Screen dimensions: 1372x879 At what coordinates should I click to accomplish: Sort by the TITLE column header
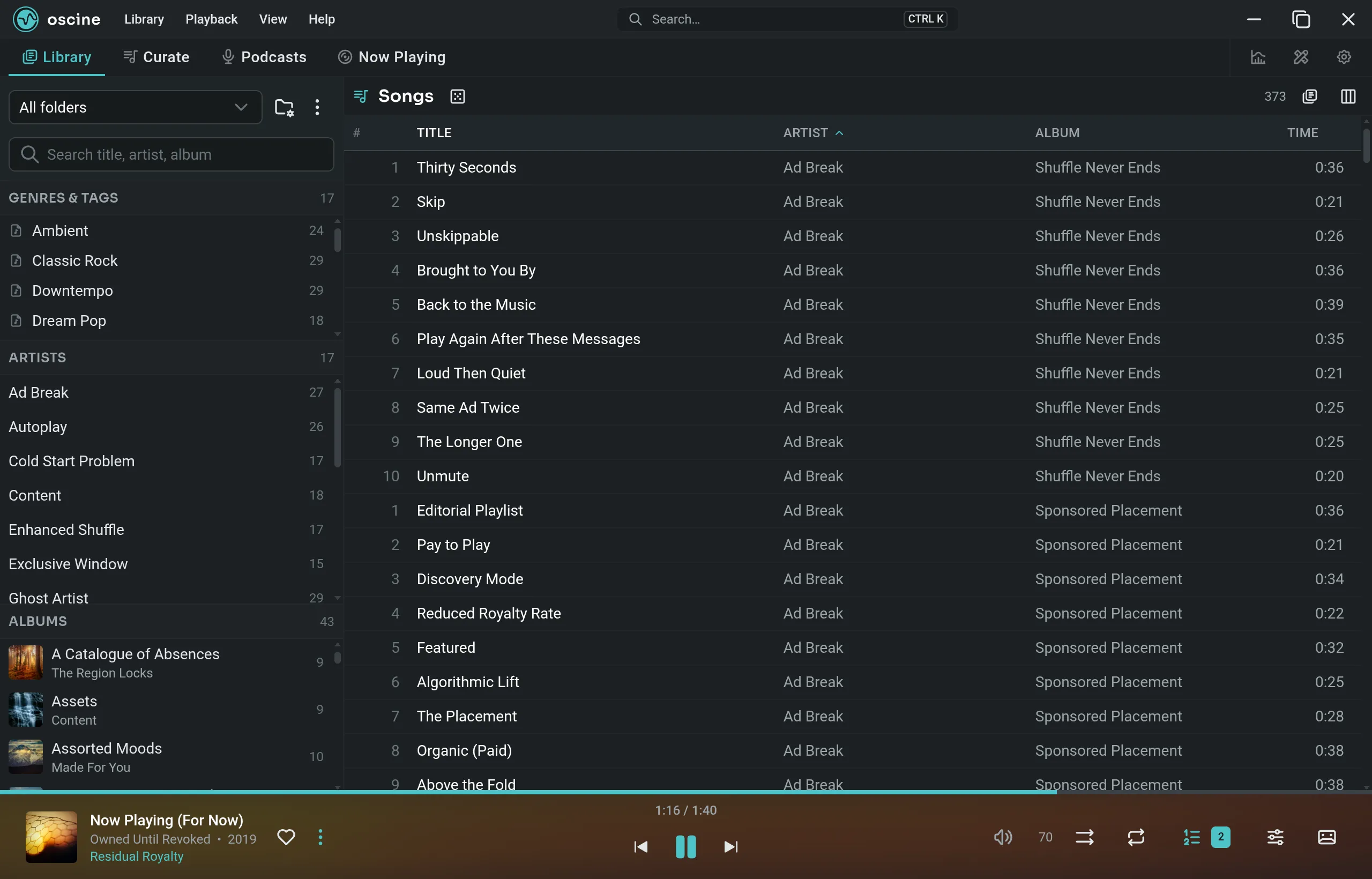[x=434, y=133]
